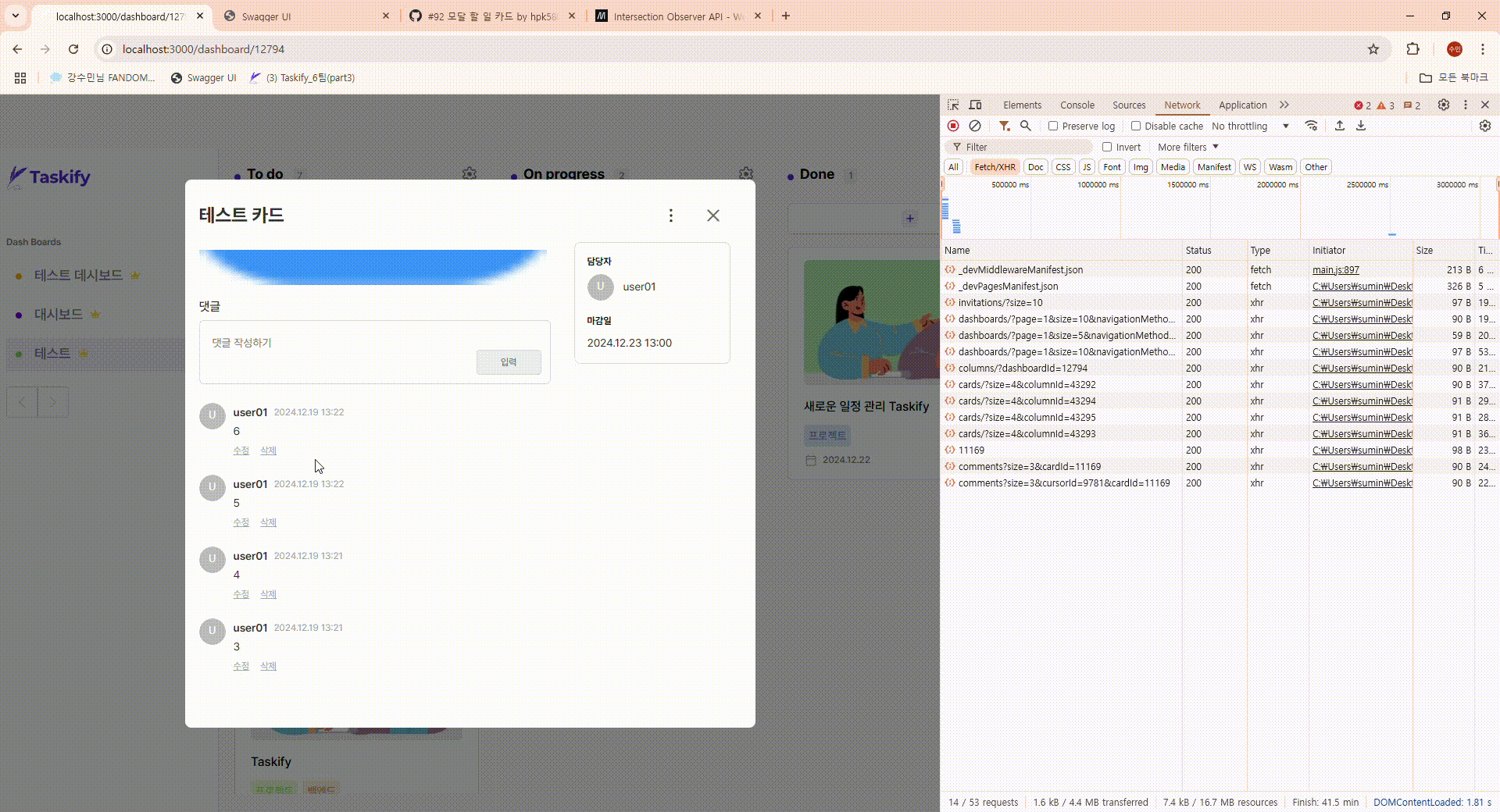Open the tab search dropdown arrow
Screen dimensions: 1500x812
pos(15,16)
